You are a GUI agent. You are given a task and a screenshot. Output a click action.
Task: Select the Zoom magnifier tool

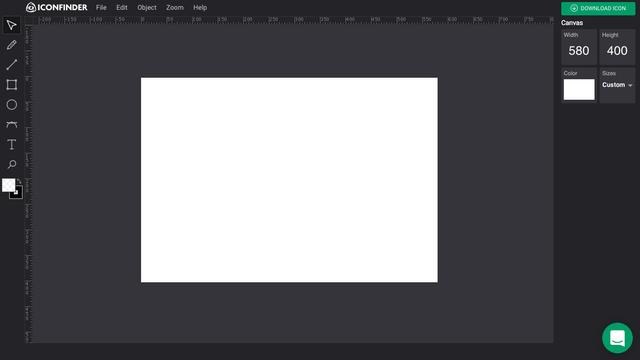pyautogui.click(x=11, y=164)
